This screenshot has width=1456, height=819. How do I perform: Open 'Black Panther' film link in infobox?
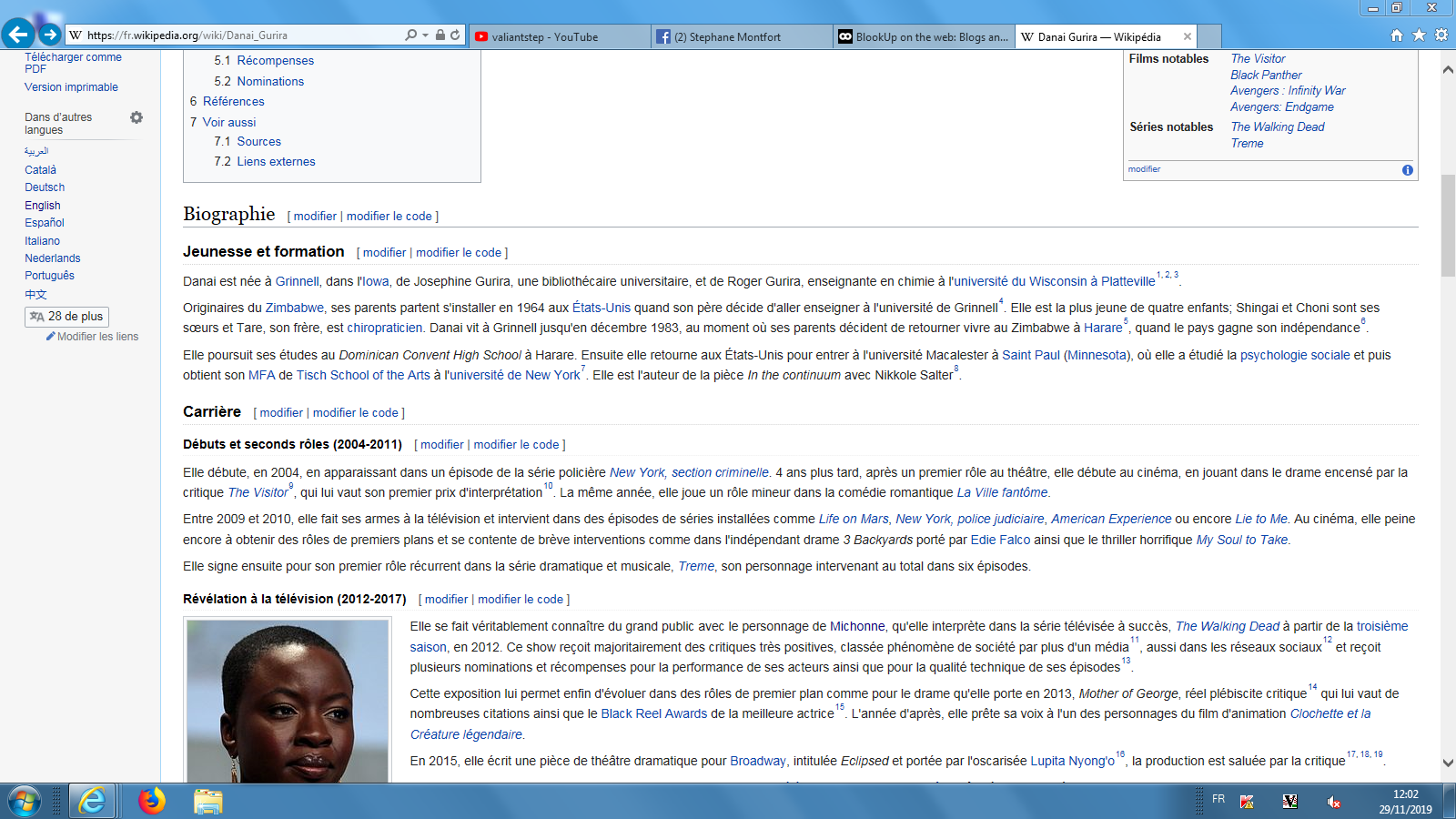(x=1266, y=76)
